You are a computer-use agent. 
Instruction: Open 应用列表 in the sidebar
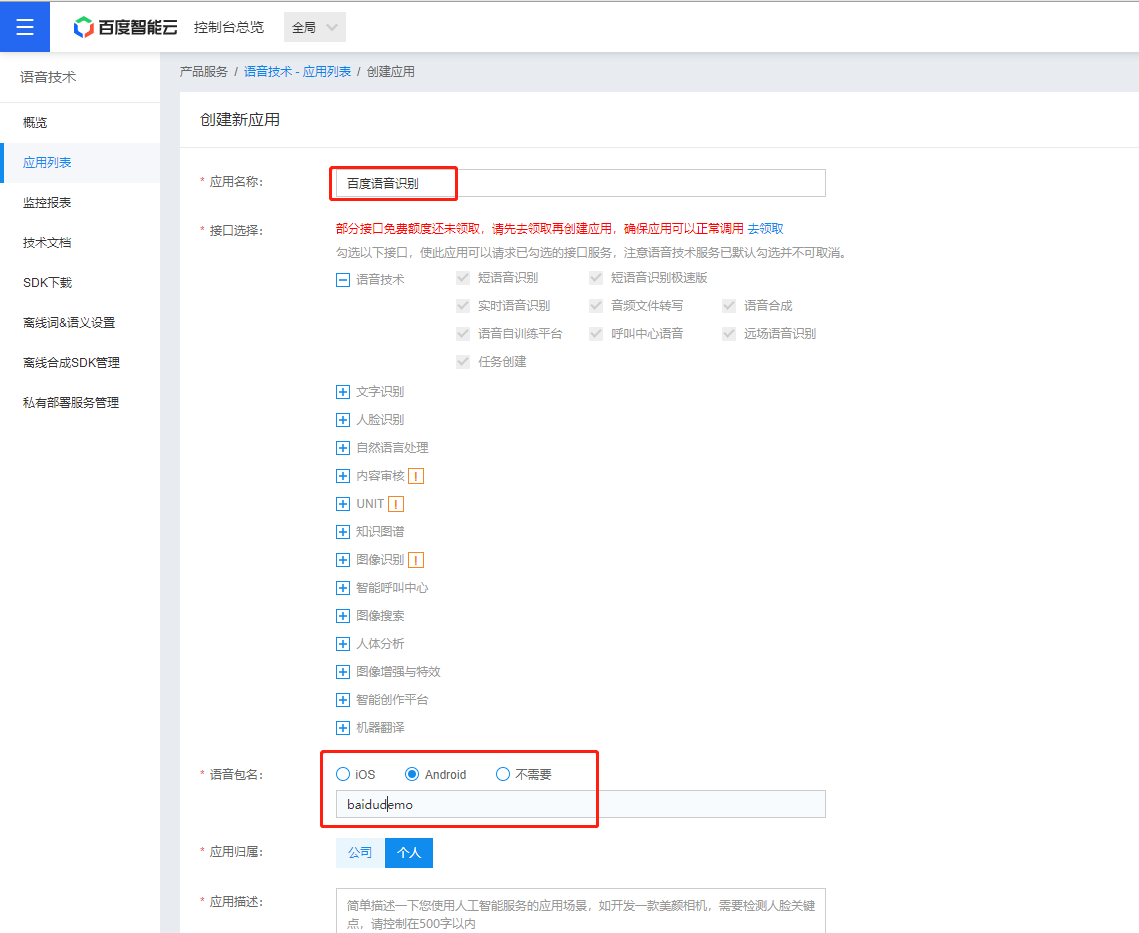[80, 163]
